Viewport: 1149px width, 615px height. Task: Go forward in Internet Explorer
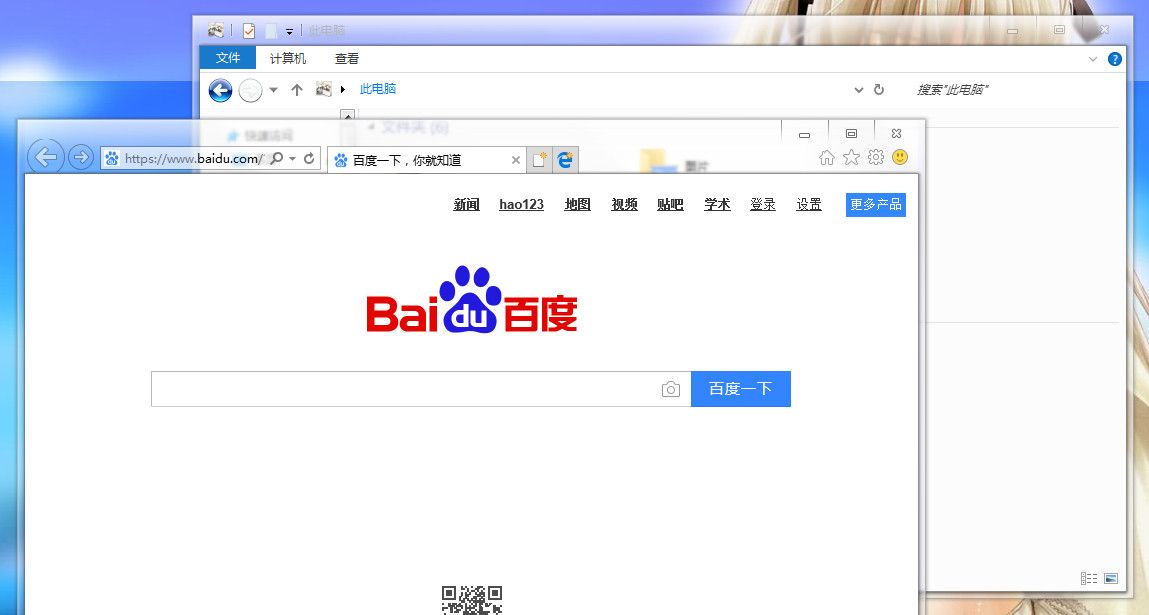coord(81,157)
